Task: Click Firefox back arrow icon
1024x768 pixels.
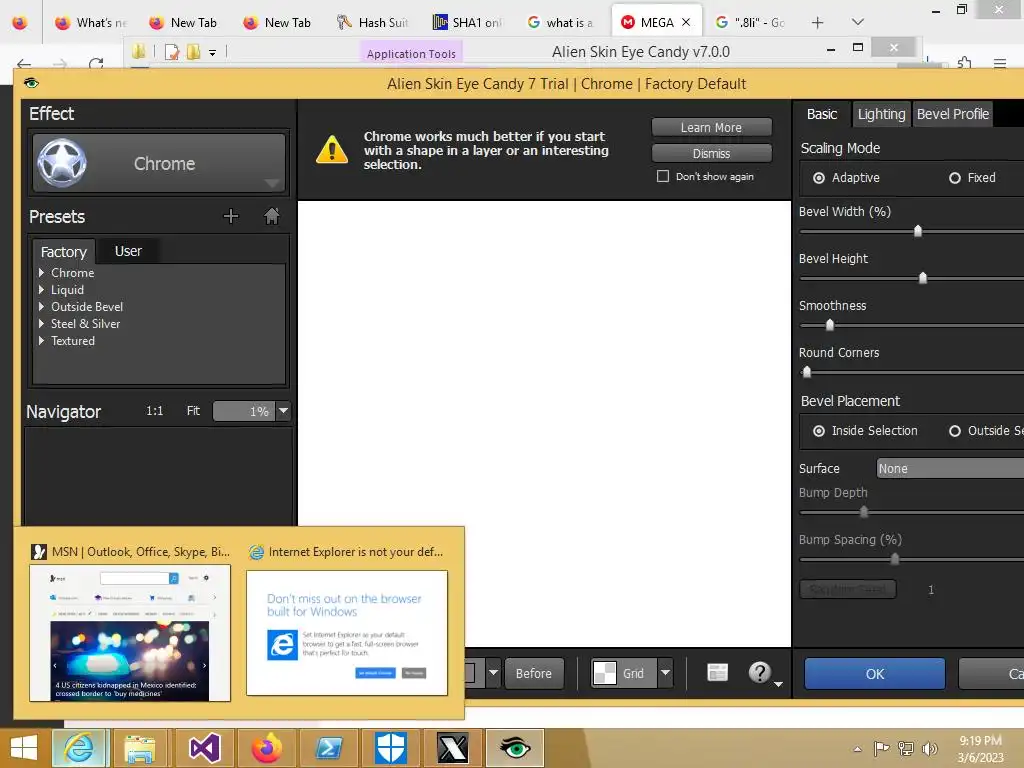Action: point(24,63)
